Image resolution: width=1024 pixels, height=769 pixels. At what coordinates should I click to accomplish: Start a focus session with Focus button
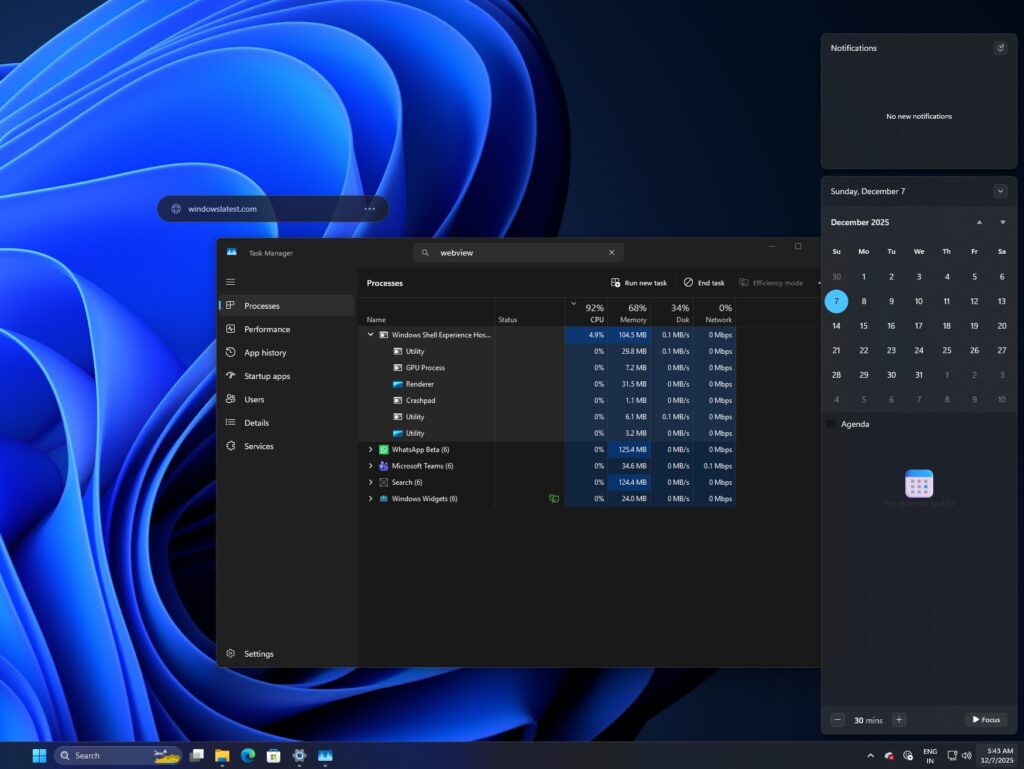pyautogui.click(x=986, y=720)
